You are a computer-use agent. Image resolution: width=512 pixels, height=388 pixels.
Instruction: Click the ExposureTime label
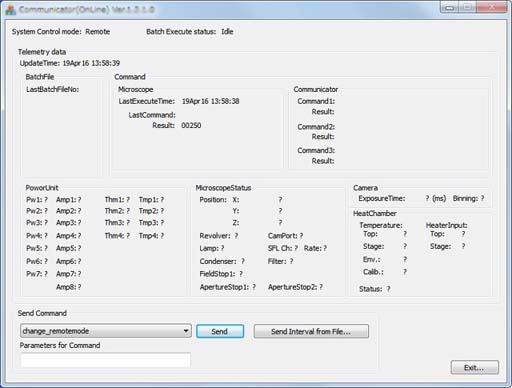coord(382,198)
